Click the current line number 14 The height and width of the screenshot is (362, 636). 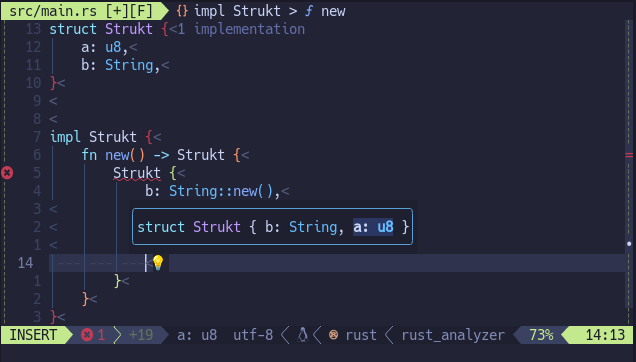(x=25, y=263)
